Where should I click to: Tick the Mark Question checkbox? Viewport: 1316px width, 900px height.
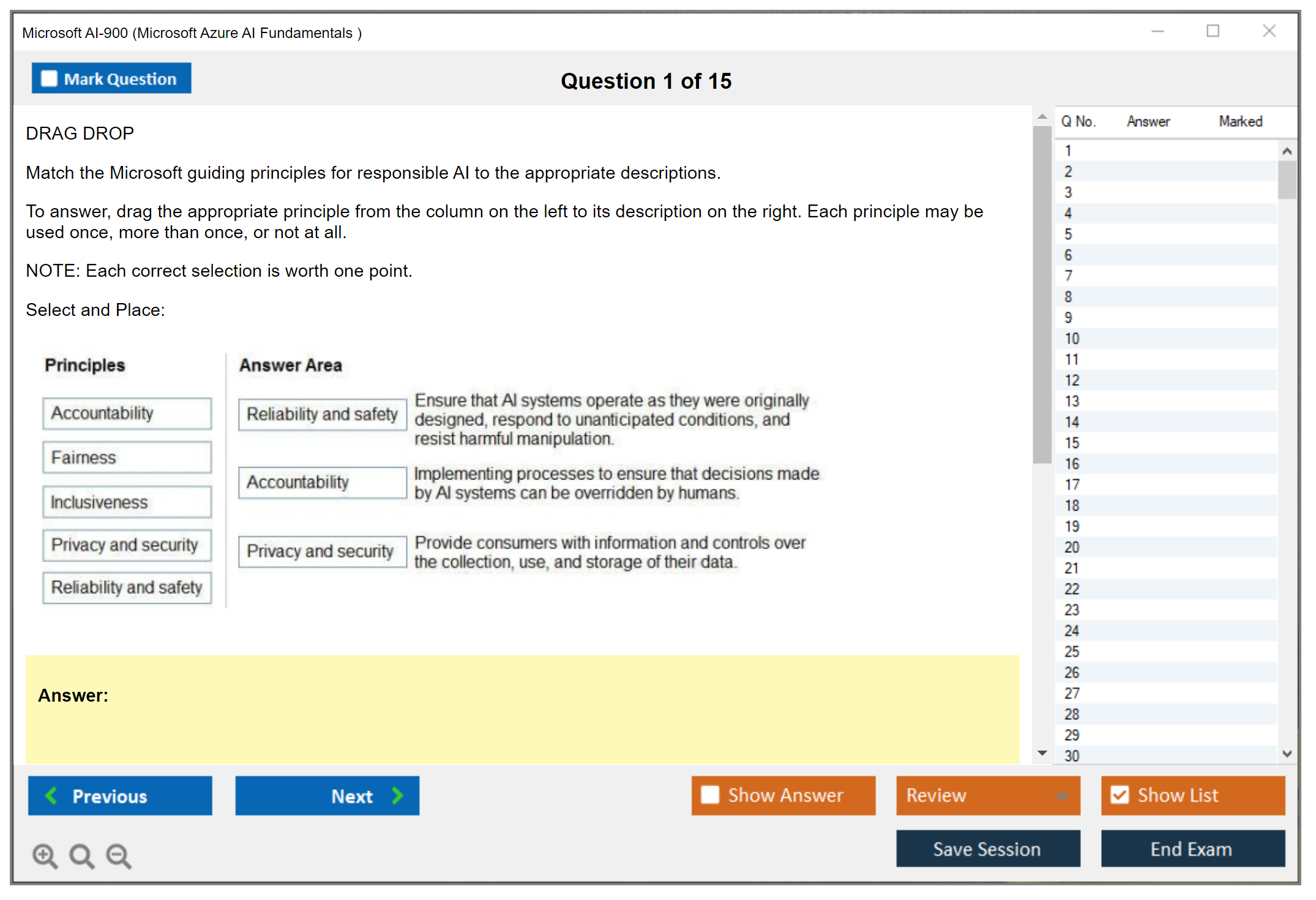(x=49, y=78)
